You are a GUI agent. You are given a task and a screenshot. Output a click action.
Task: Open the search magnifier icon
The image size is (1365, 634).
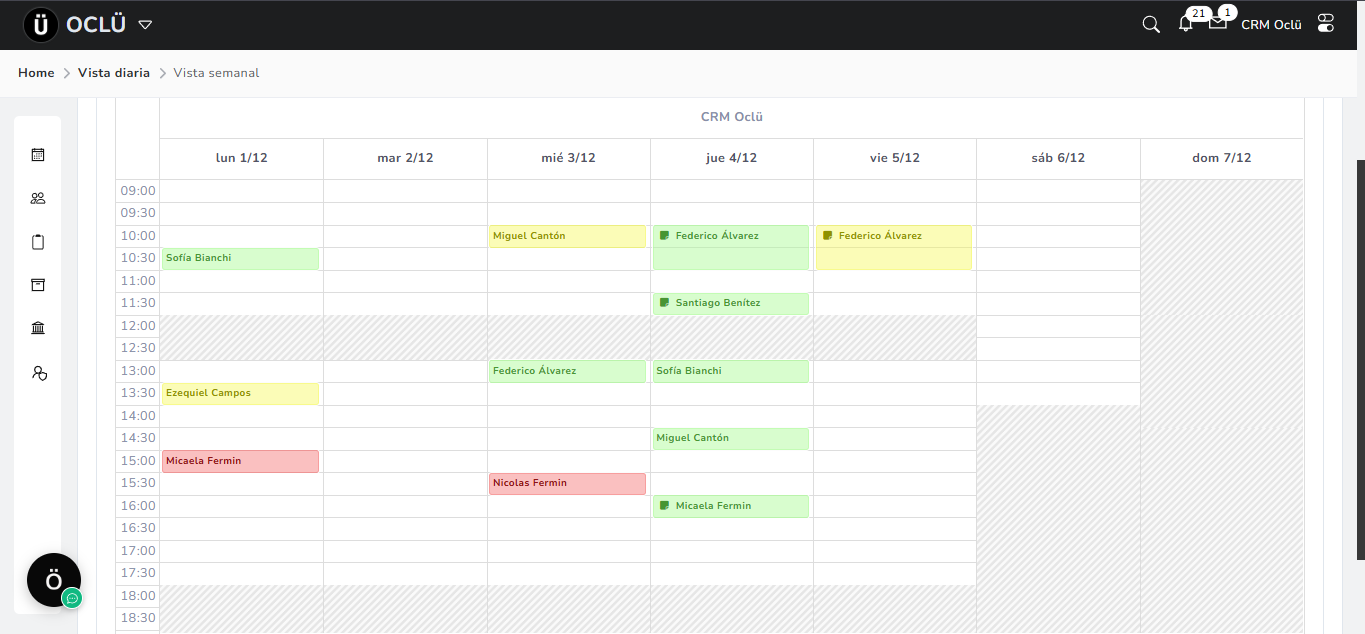(x=1151, y=24)
